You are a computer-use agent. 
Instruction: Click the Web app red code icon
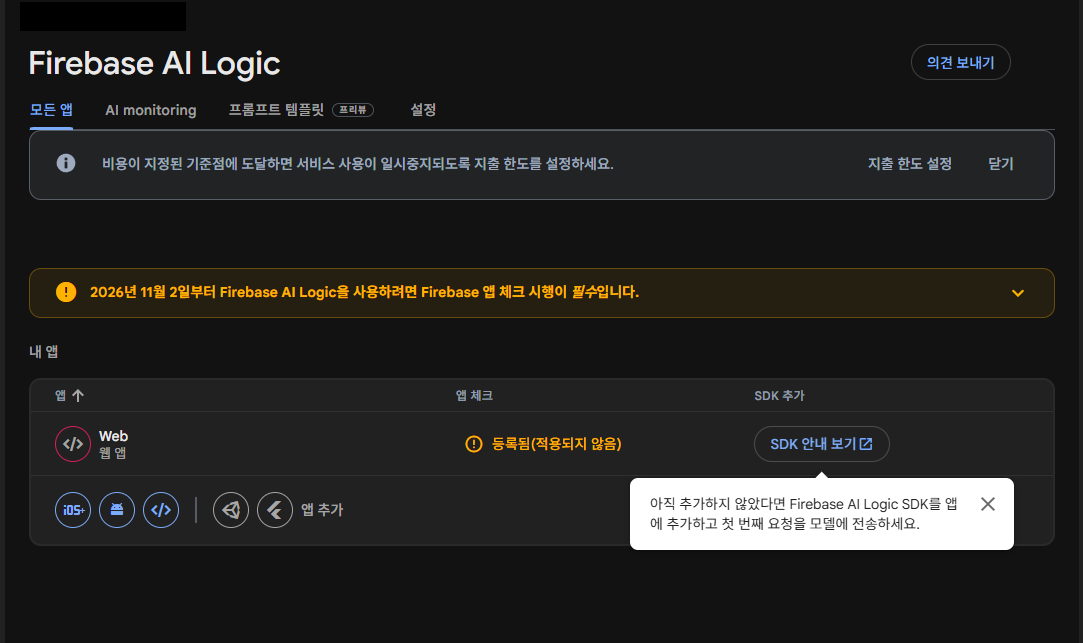[x=73, y=443]
